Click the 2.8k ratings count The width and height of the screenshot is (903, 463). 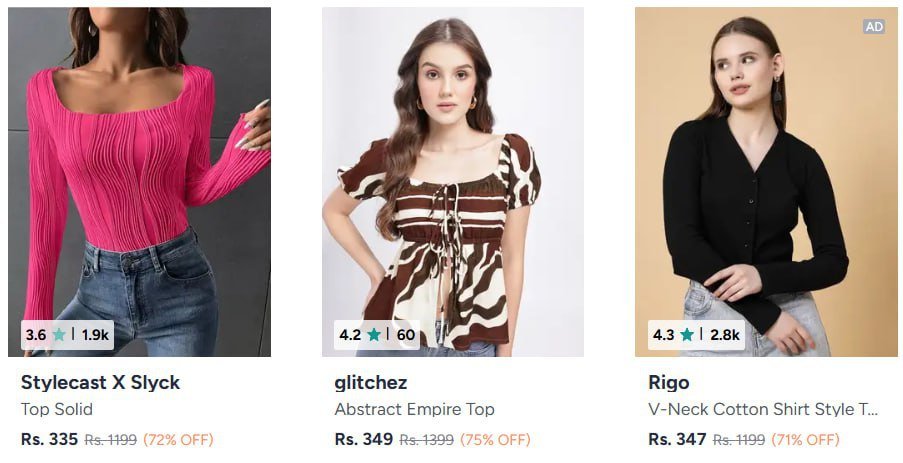tap(724, 335)
